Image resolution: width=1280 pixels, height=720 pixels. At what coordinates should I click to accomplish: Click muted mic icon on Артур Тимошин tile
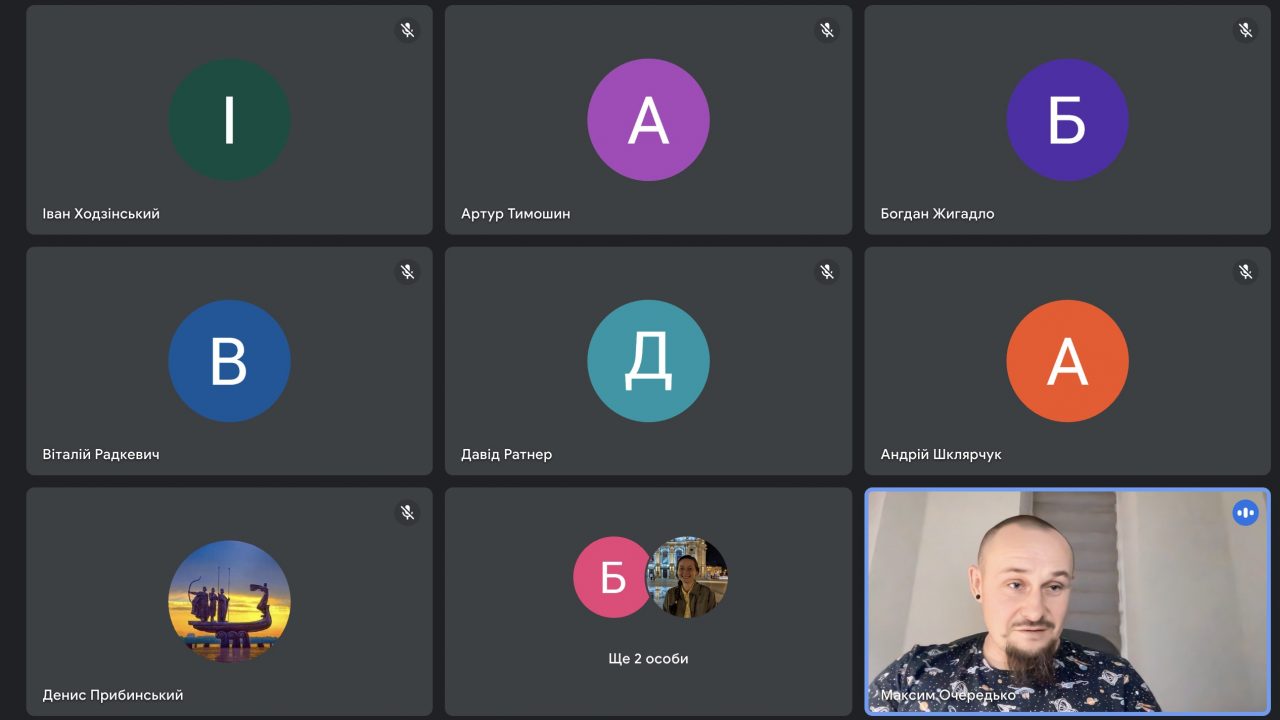[x=827, y=30]
